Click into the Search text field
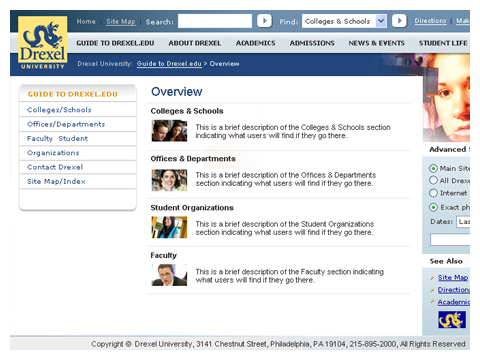Viewport: 480px width, 360px height. 215,21
